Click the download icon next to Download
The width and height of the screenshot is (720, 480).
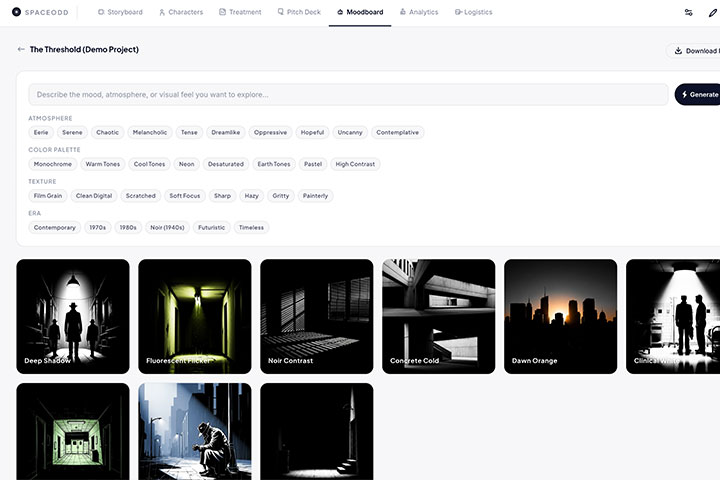678,50
